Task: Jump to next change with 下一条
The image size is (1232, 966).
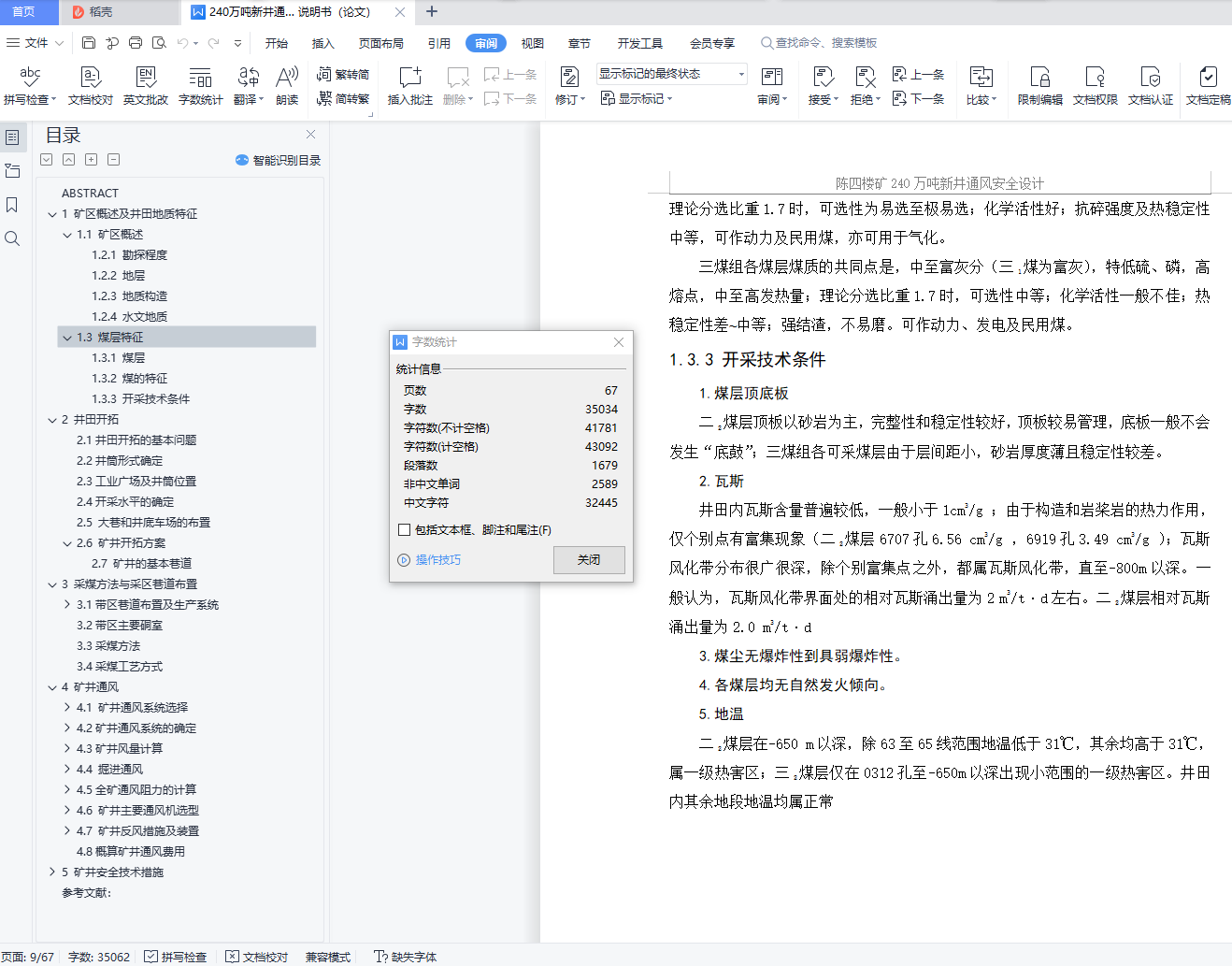Action: click(919, 98)
